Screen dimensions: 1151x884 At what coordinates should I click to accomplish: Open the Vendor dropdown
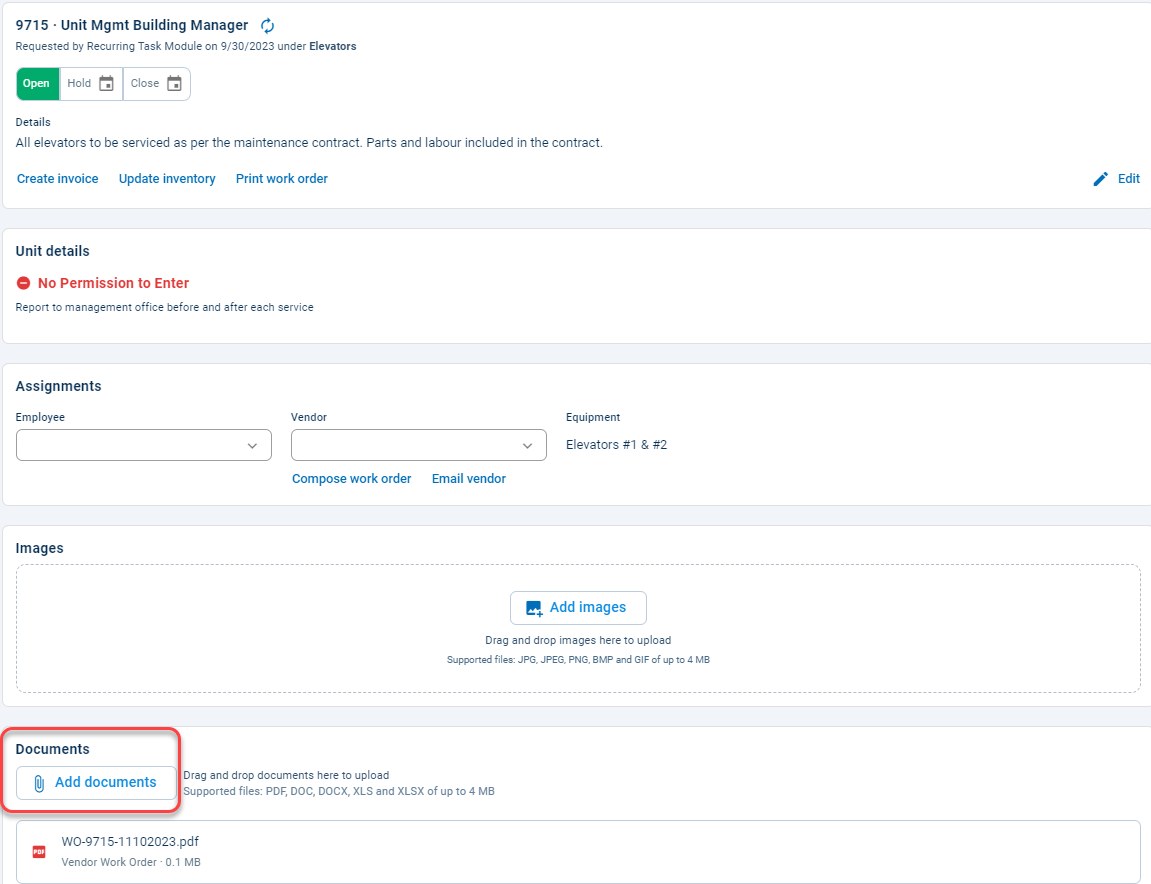click(x=418, y=446)
